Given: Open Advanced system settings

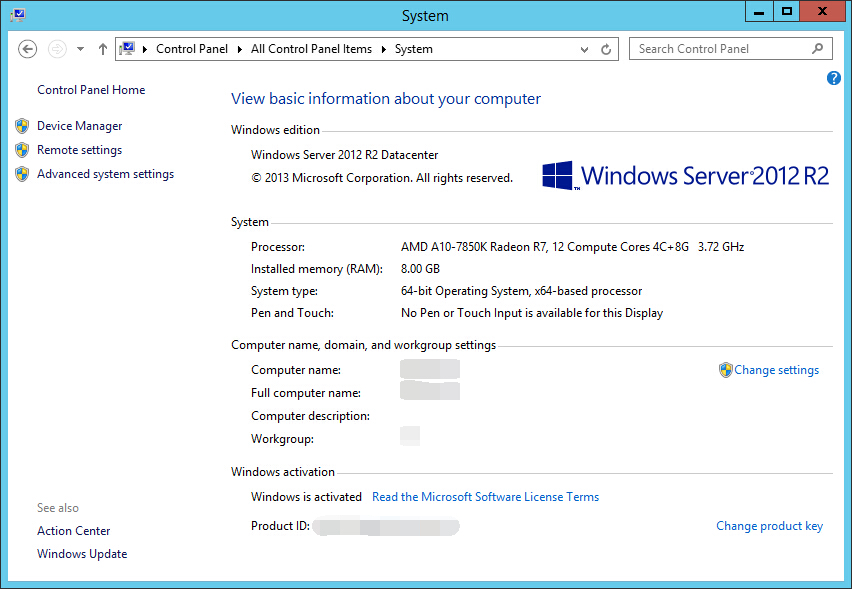Looking at the screenshot, I should pyautogui.click(x=105, y=174).
